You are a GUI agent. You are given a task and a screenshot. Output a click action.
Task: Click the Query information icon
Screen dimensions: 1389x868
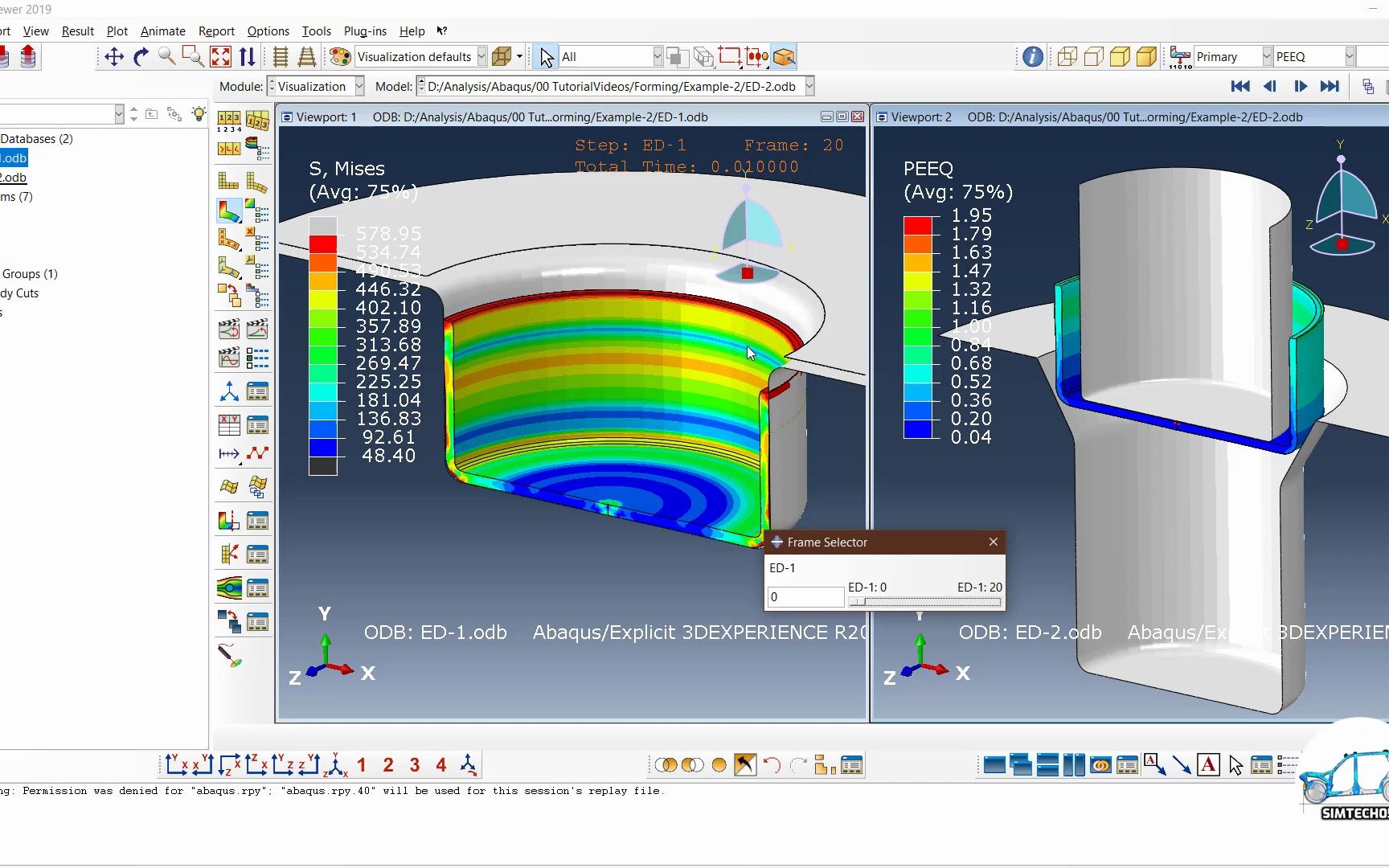coord(1033,57)
